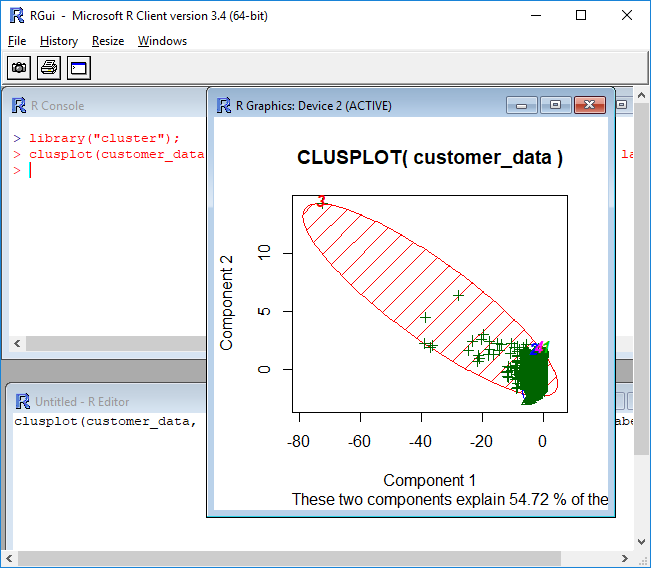Click the main window scroll-left arrow
The height and width of the screenshot is (568, 651).
click(x=9, y=558)
